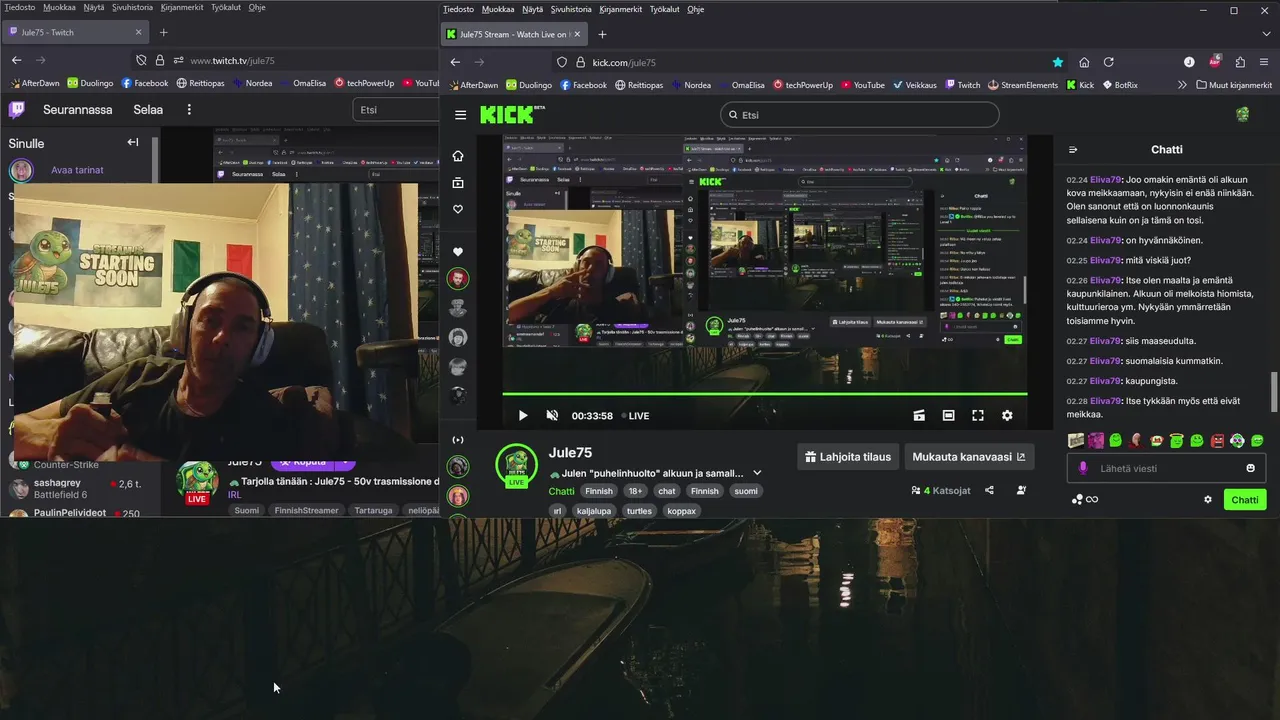Open Adblock extension icon

(x=1215, y=61)
